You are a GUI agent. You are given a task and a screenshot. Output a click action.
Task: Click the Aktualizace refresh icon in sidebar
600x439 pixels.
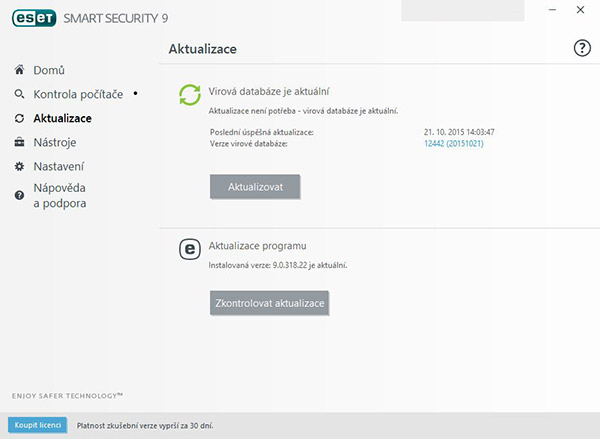coord(19,118)
